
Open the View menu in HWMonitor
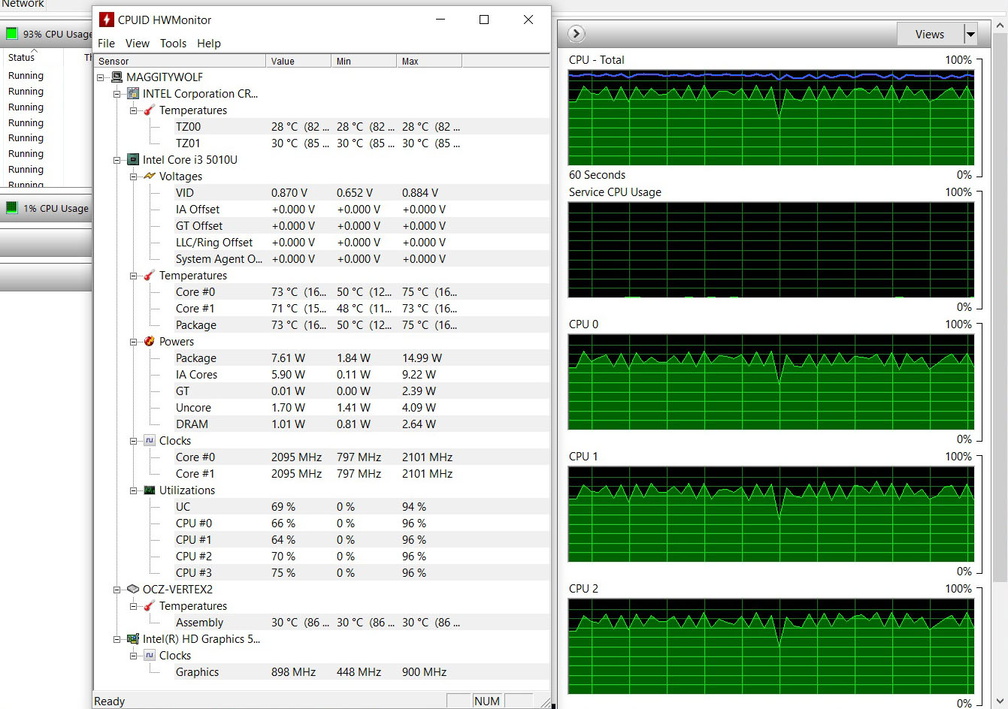(137, 43)
